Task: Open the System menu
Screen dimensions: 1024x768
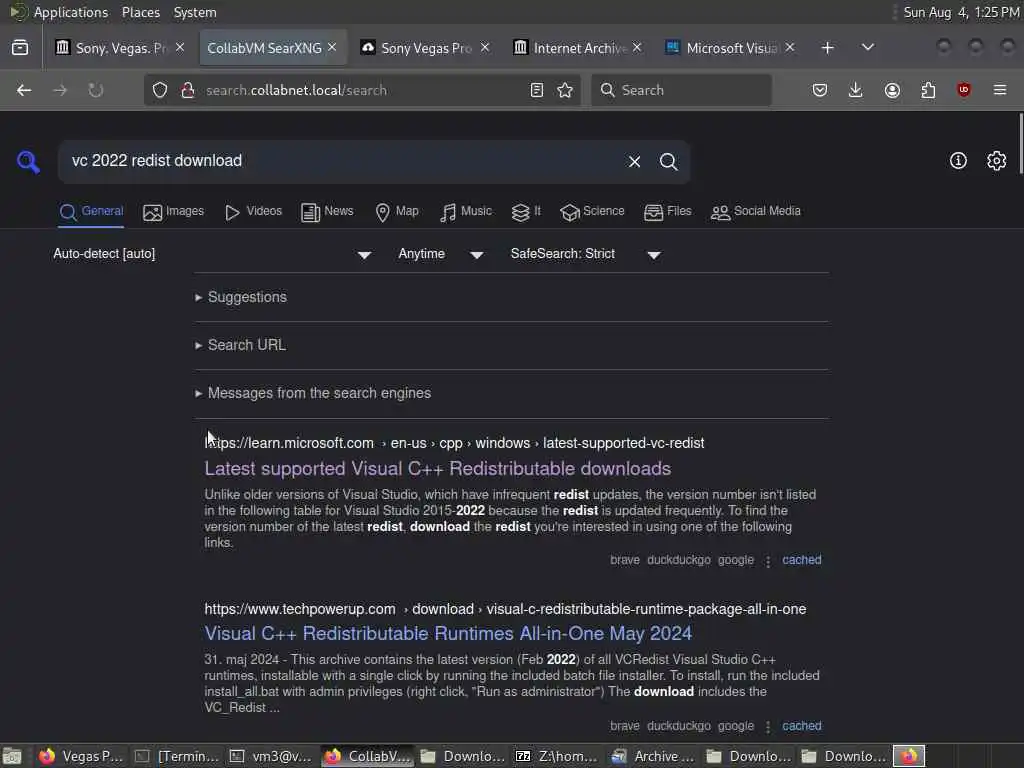Action: click(x=195, y=12)
